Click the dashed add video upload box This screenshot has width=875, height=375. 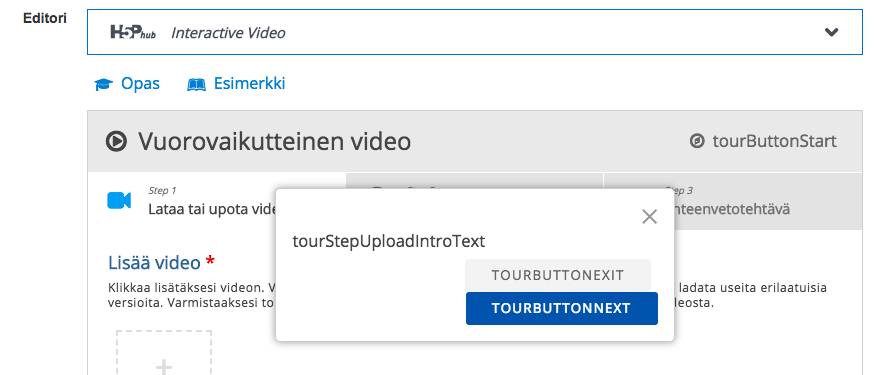click(x=164, y=353)
